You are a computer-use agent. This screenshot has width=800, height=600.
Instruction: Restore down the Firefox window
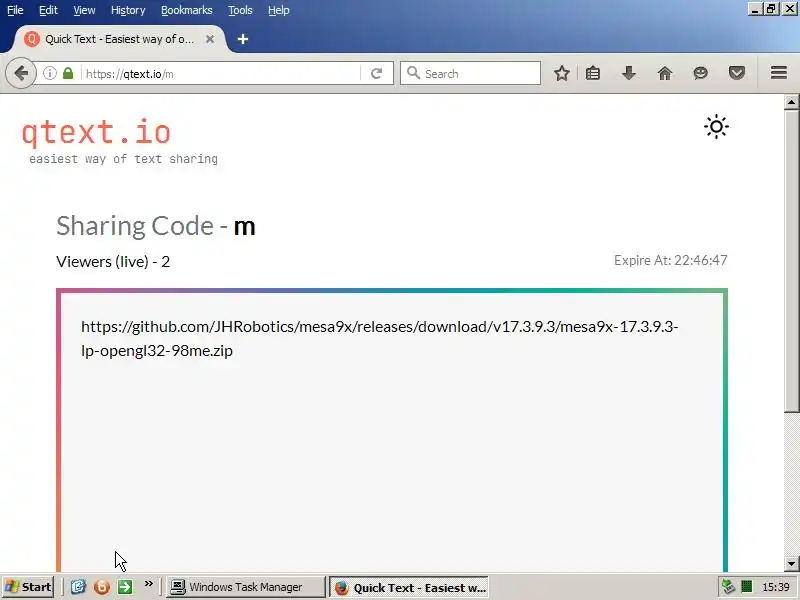coord(771,9)
